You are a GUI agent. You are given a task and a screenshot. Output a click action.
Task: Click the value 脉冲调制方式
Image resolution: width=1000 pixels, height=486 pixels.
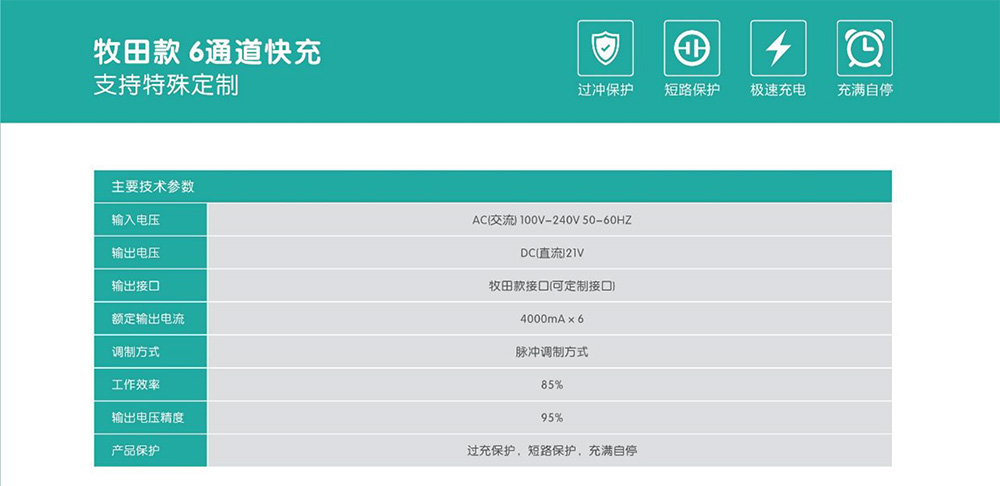(552, 352)
